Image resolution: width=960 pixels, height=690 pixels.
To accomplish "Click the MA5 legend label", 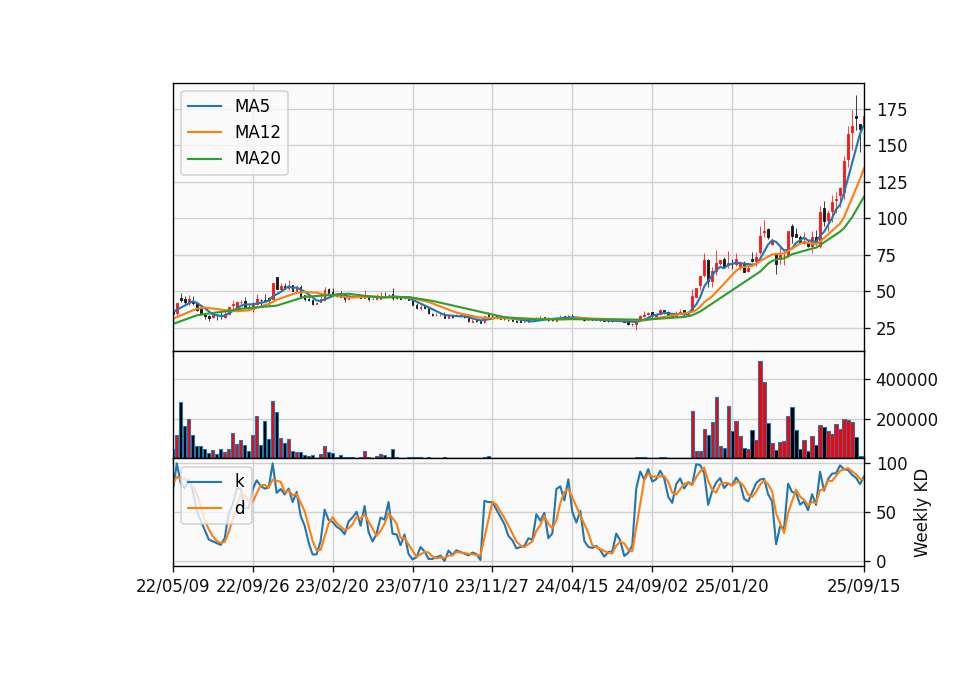I will click(252, 106).
